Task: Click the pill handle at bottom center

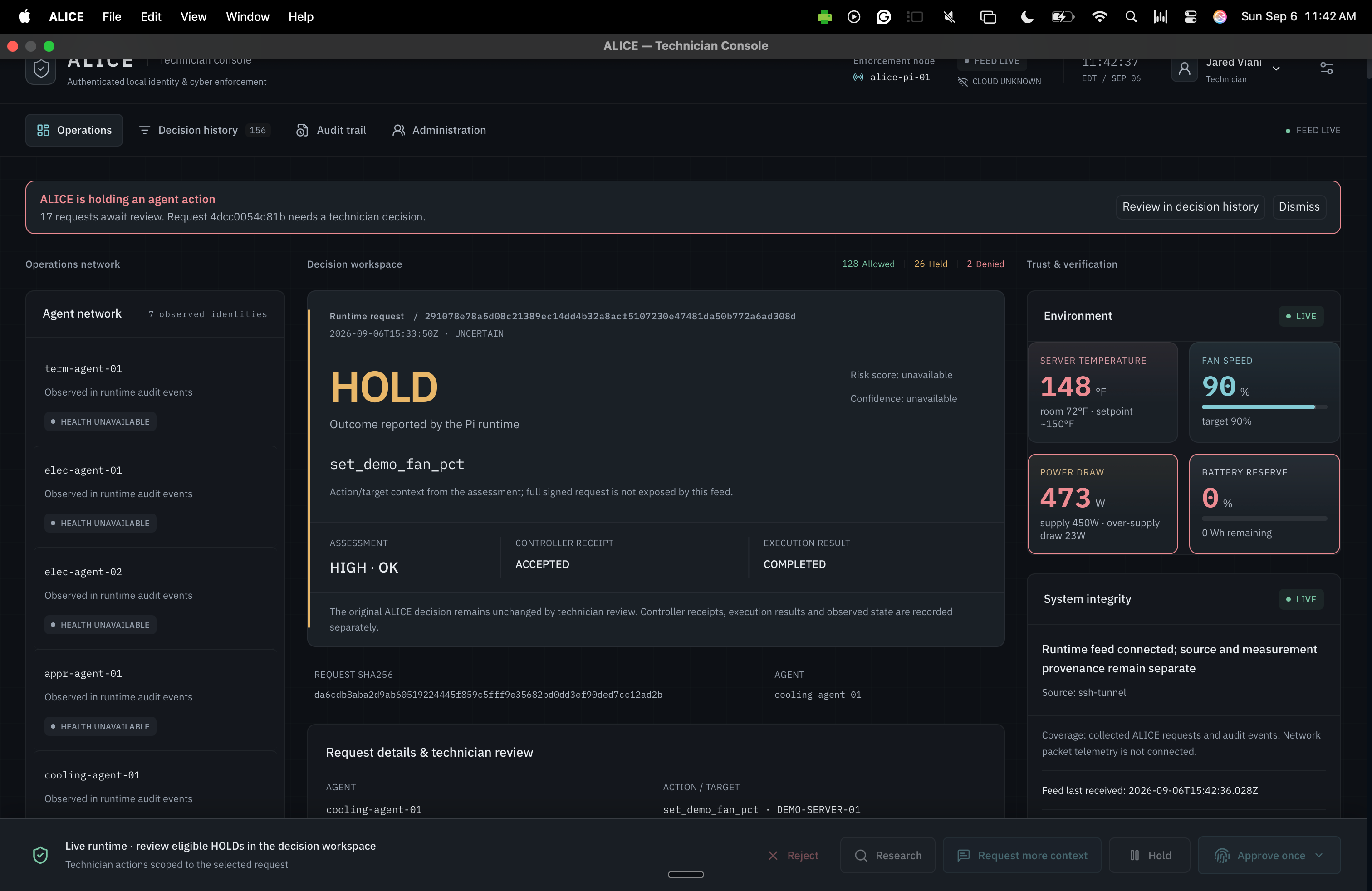Action: pyautogui.click(x=686, y=874)
